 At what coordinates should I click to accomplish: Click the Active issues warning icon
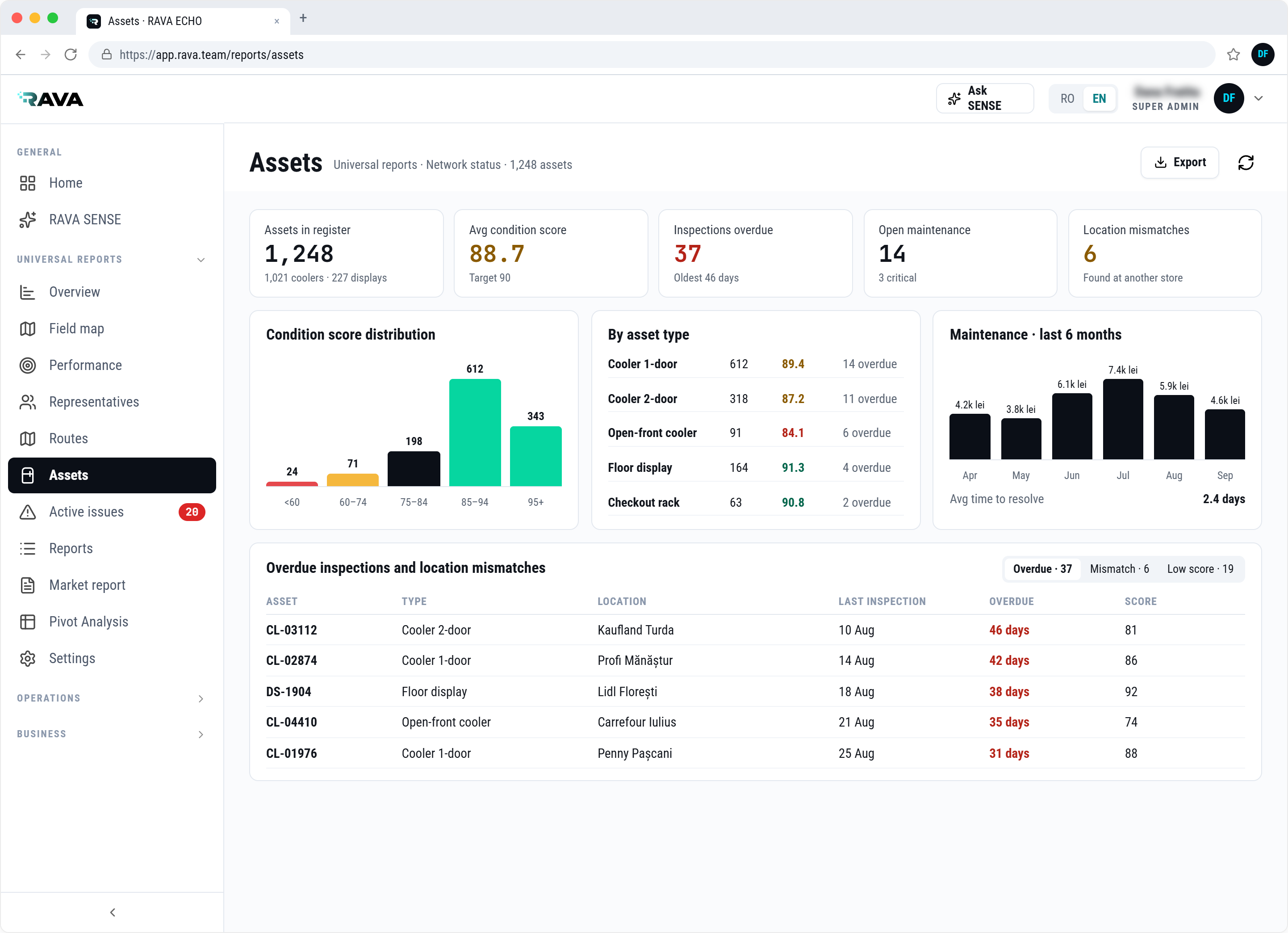27,512
